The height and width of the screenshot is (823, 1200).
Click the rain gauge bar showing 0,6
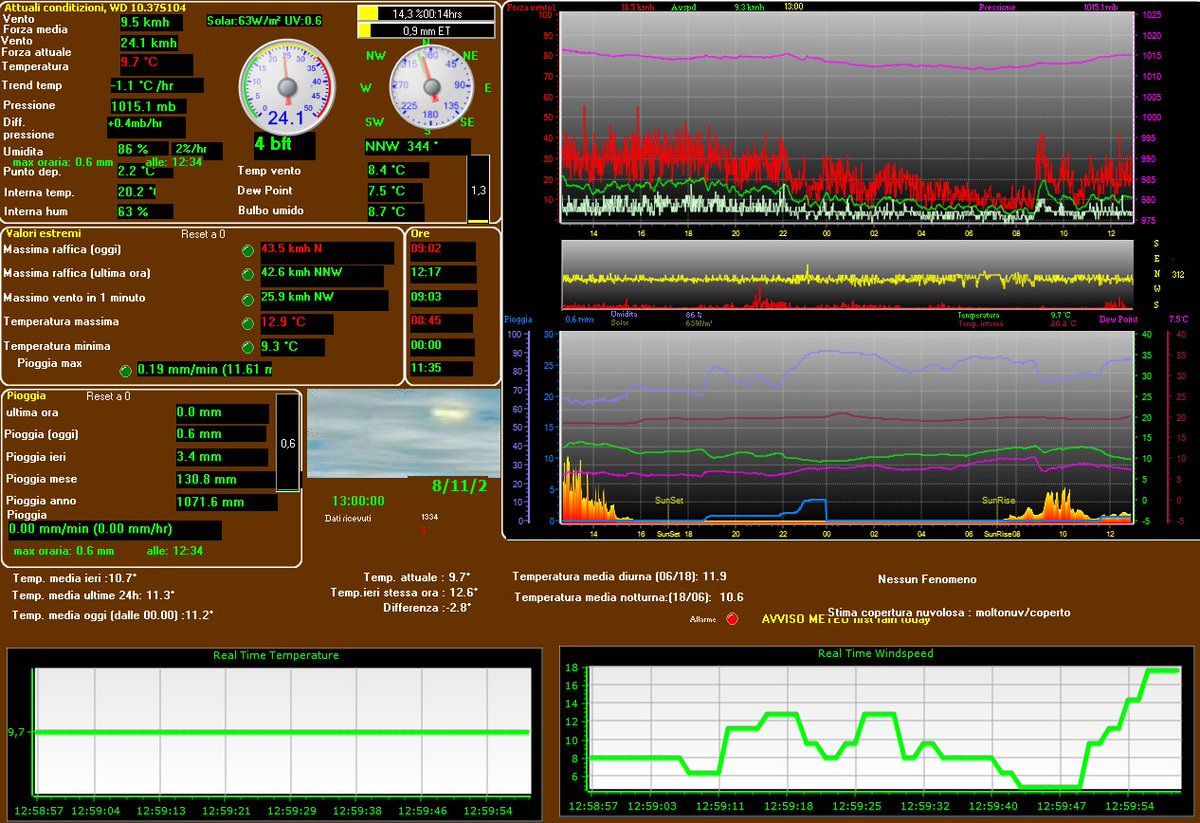288,443
